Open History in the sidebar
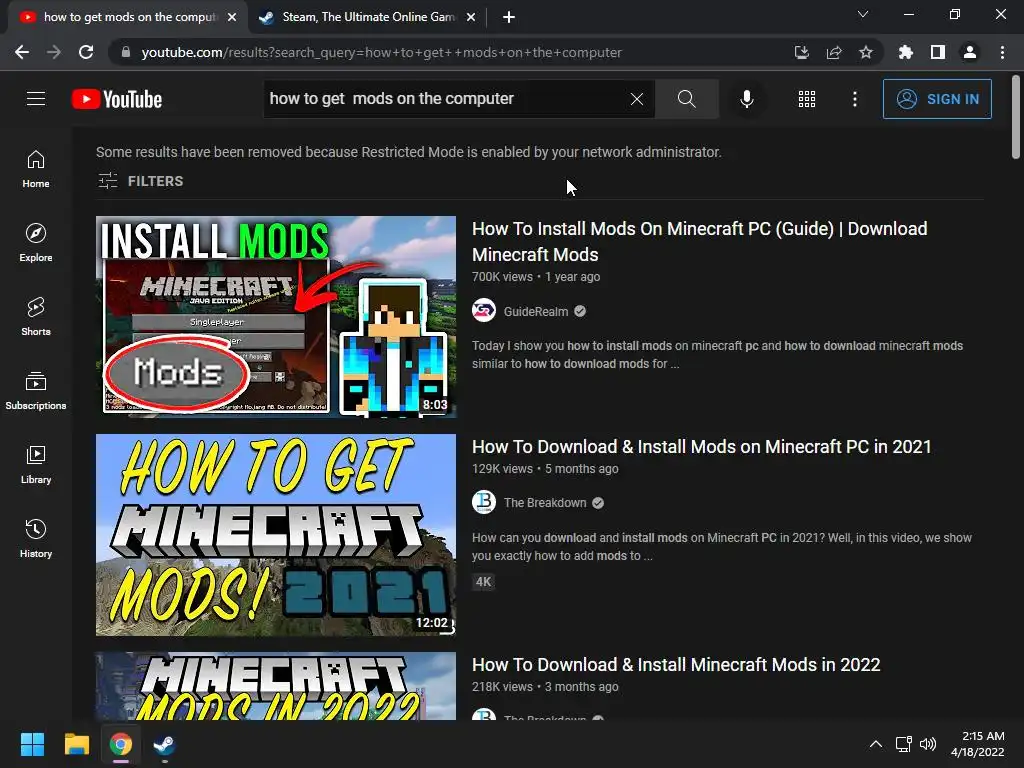 coord(36,539)
